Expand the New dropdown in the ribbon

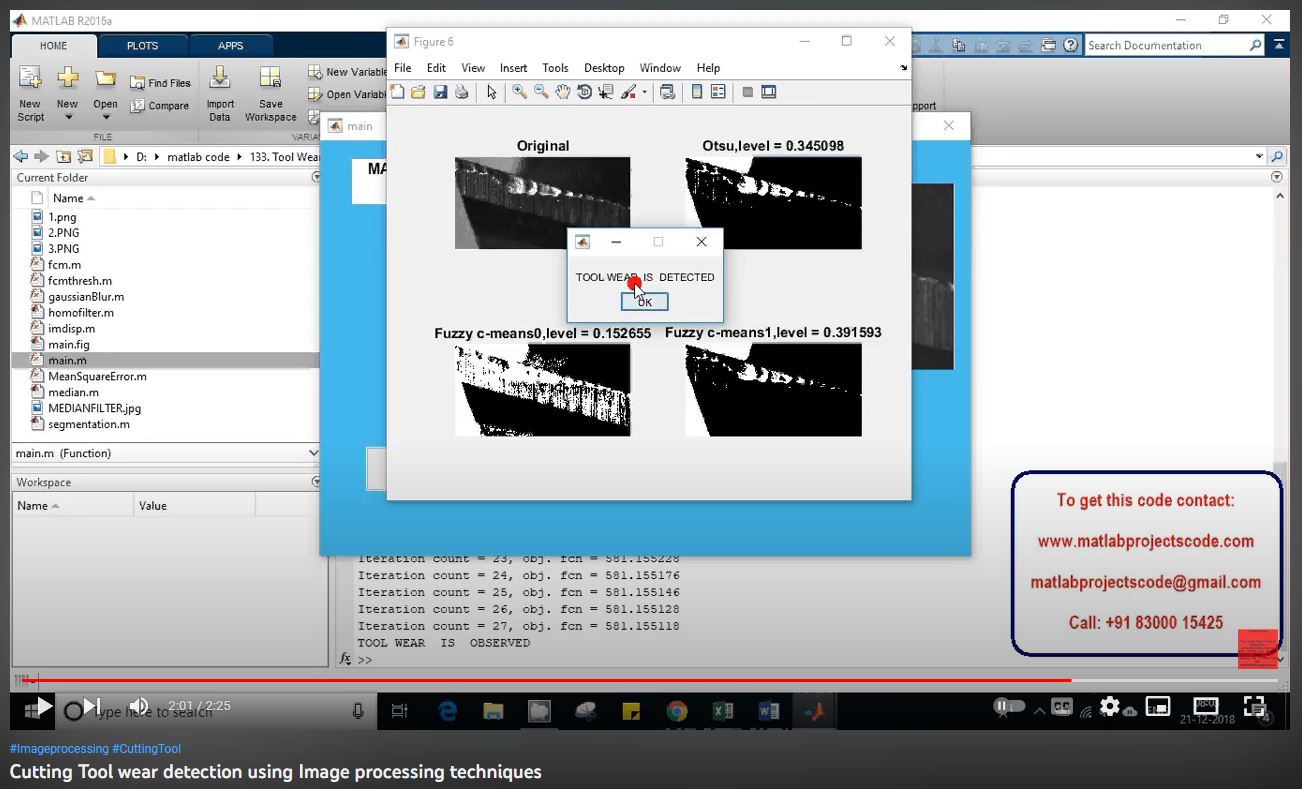click(x=68, y=117)
